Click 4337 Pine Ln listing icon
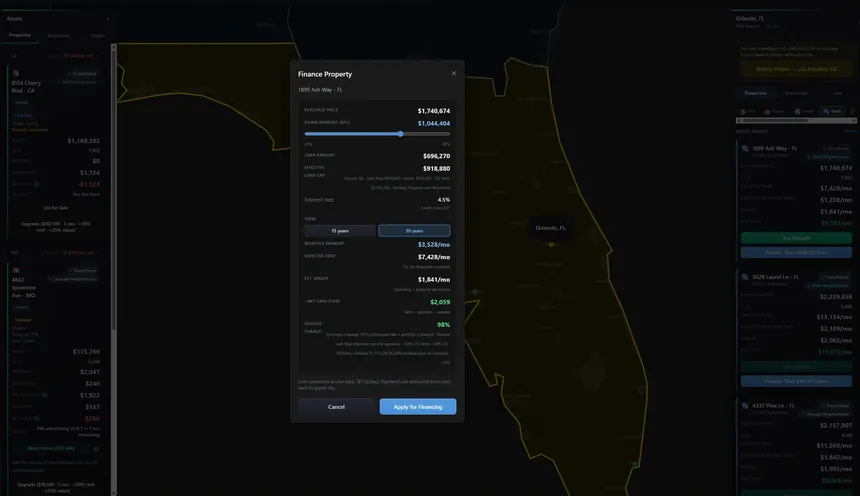Viewport: 860px width, 496px height. tap(745, 406)
